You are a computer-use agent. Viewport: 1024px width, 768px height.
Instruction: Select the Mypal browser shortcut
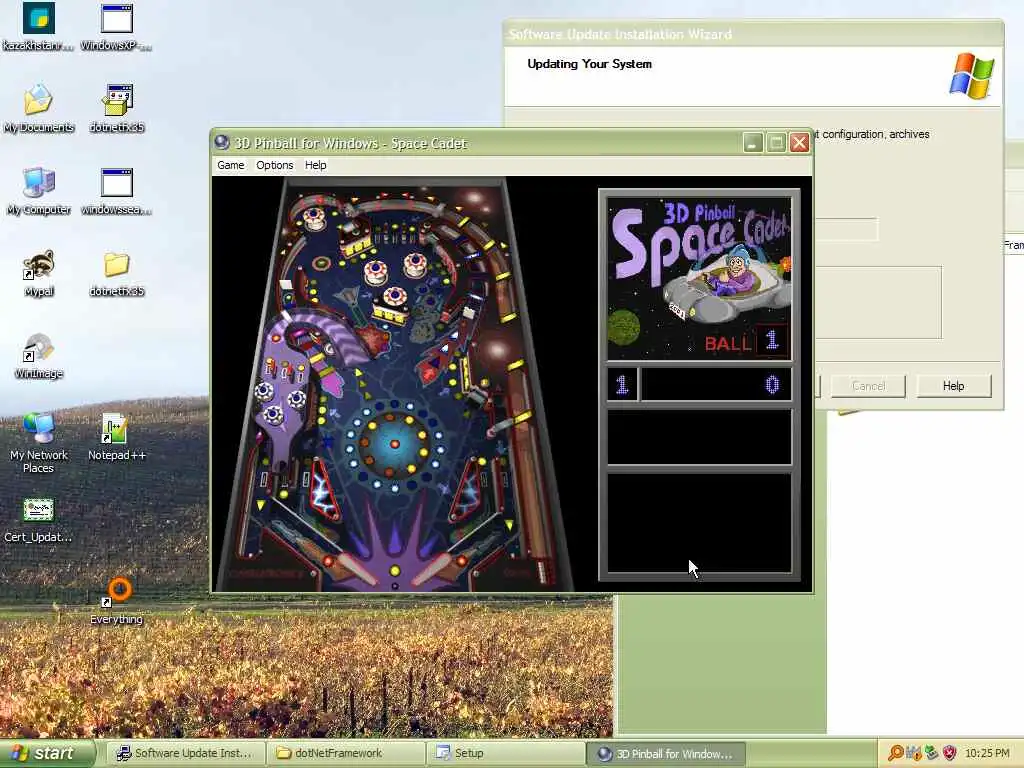point(39,274)
